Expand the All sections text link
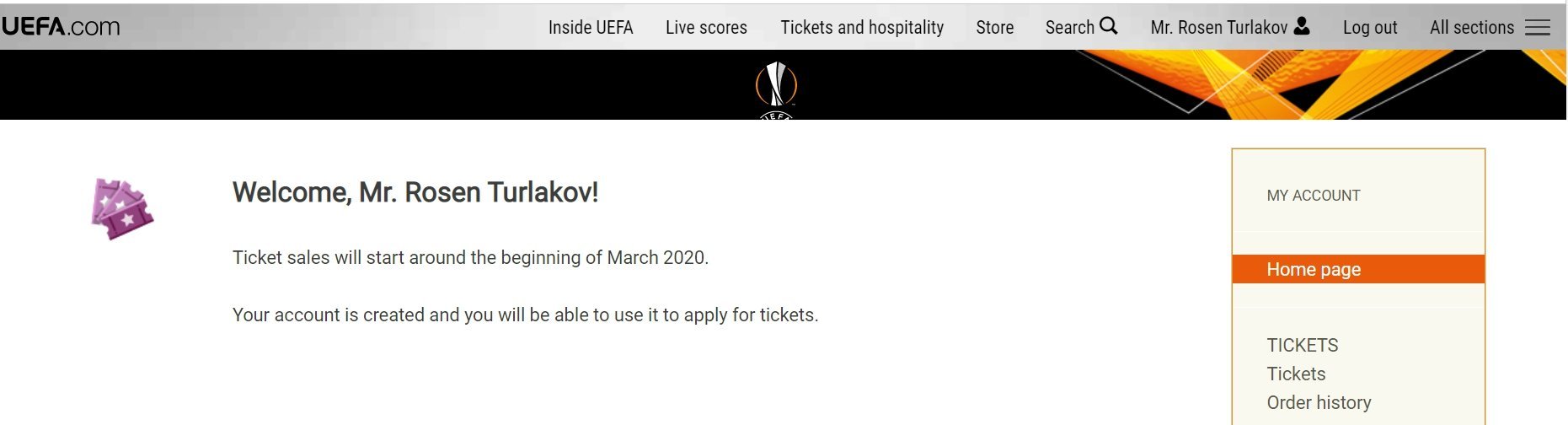The image size is (1568, 425). pyautogui.click(x=1471, y=28)
